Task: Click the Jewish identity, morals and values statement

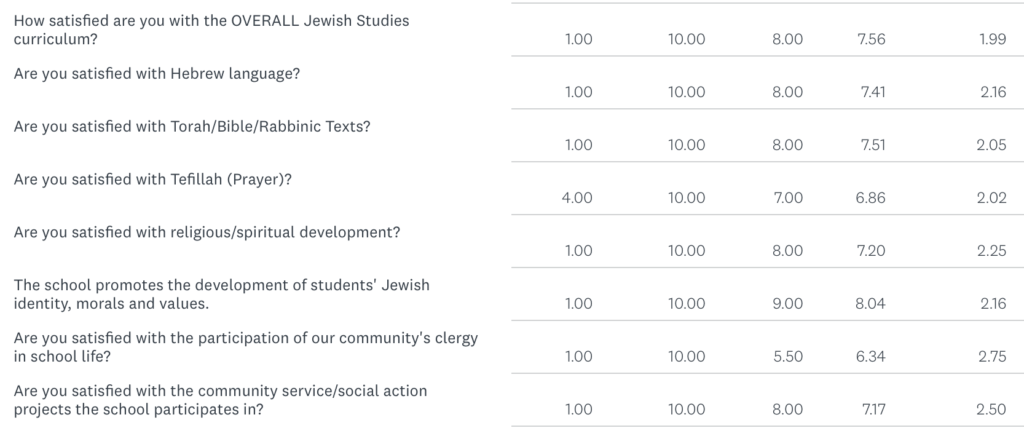Action: pyautogui.click(x=222, y=295)
